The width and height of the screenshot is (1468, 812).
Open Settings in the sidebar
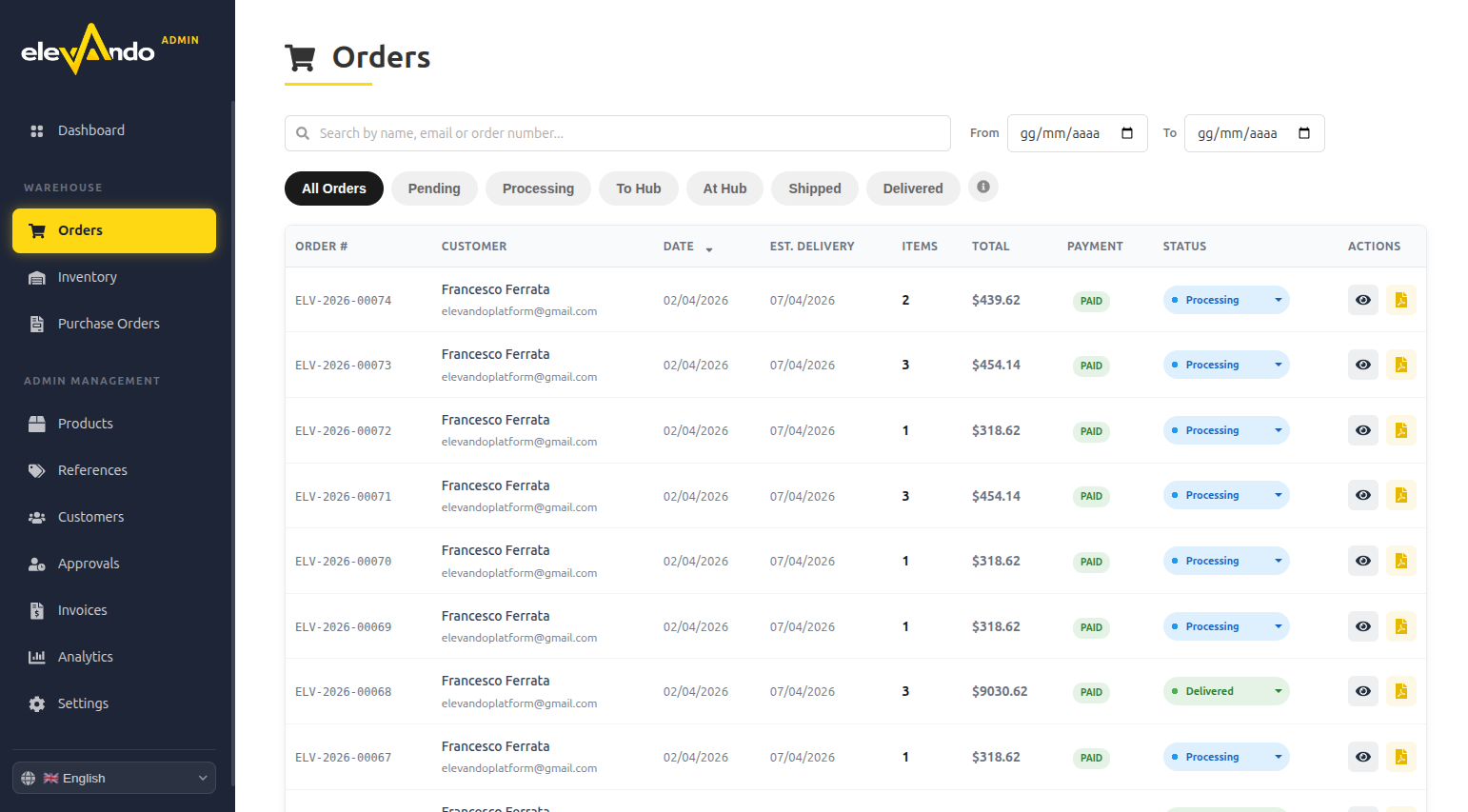(x=114, y=703)
